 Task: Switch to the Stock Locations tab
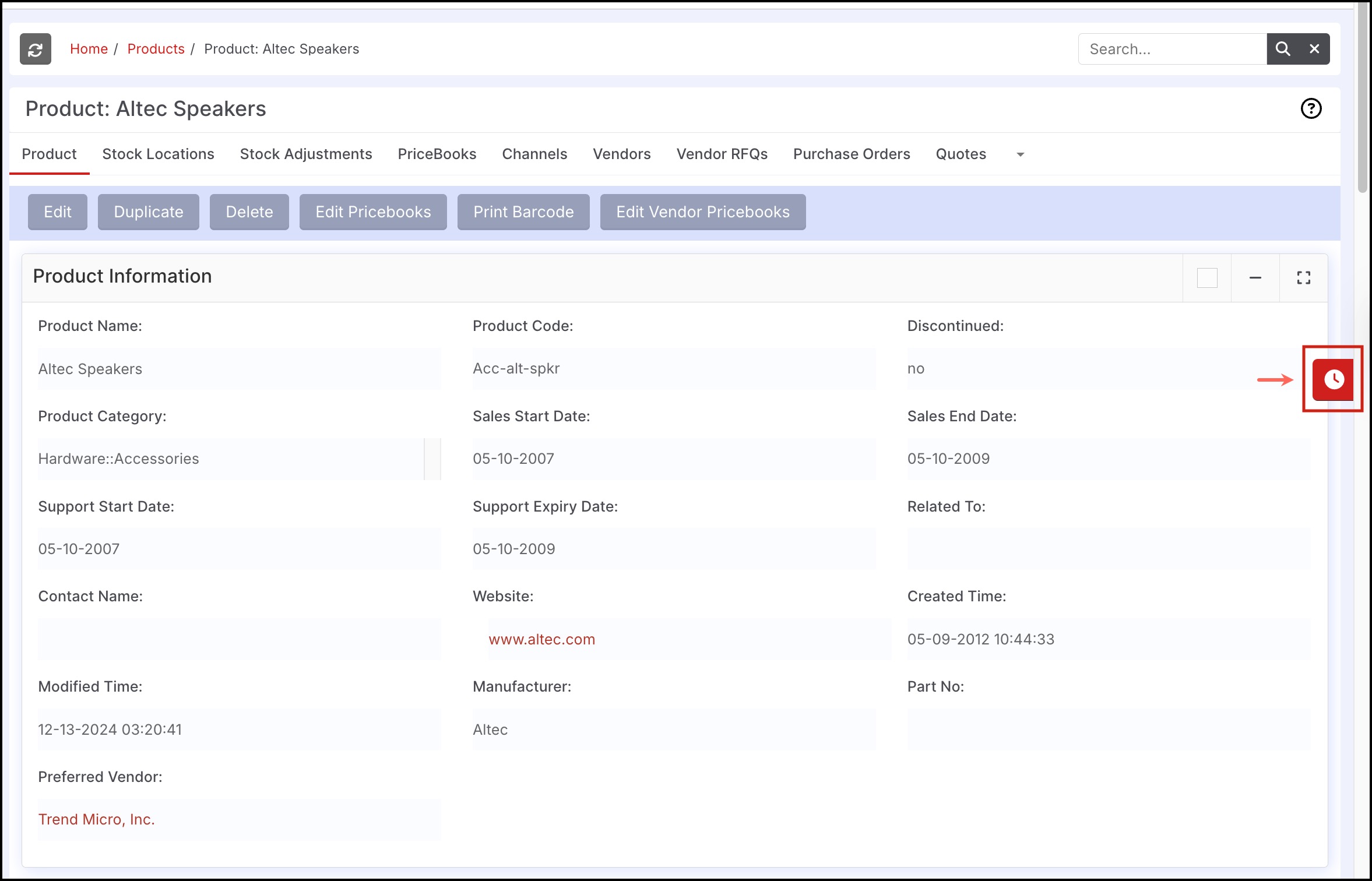tap(158, 154)
